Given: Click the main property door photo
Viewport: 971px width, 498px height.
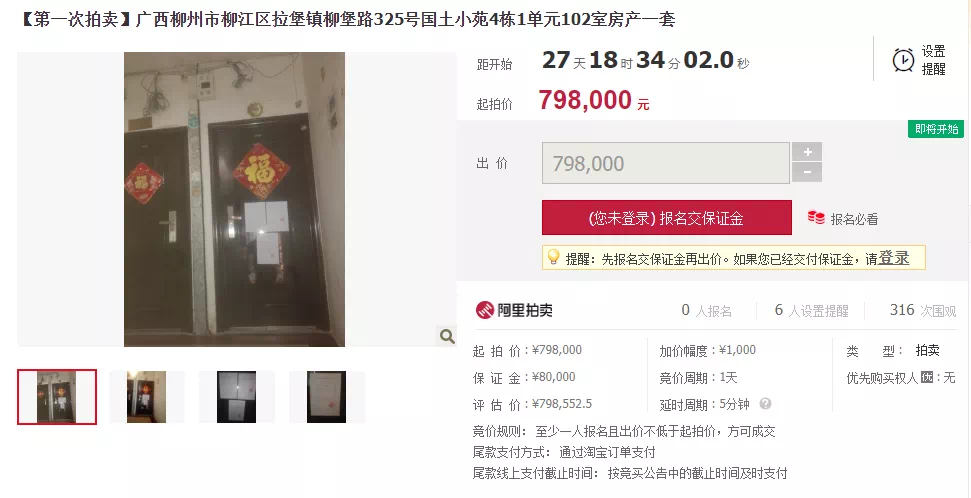Looking at the screenshot, I should tap(234, 199).
